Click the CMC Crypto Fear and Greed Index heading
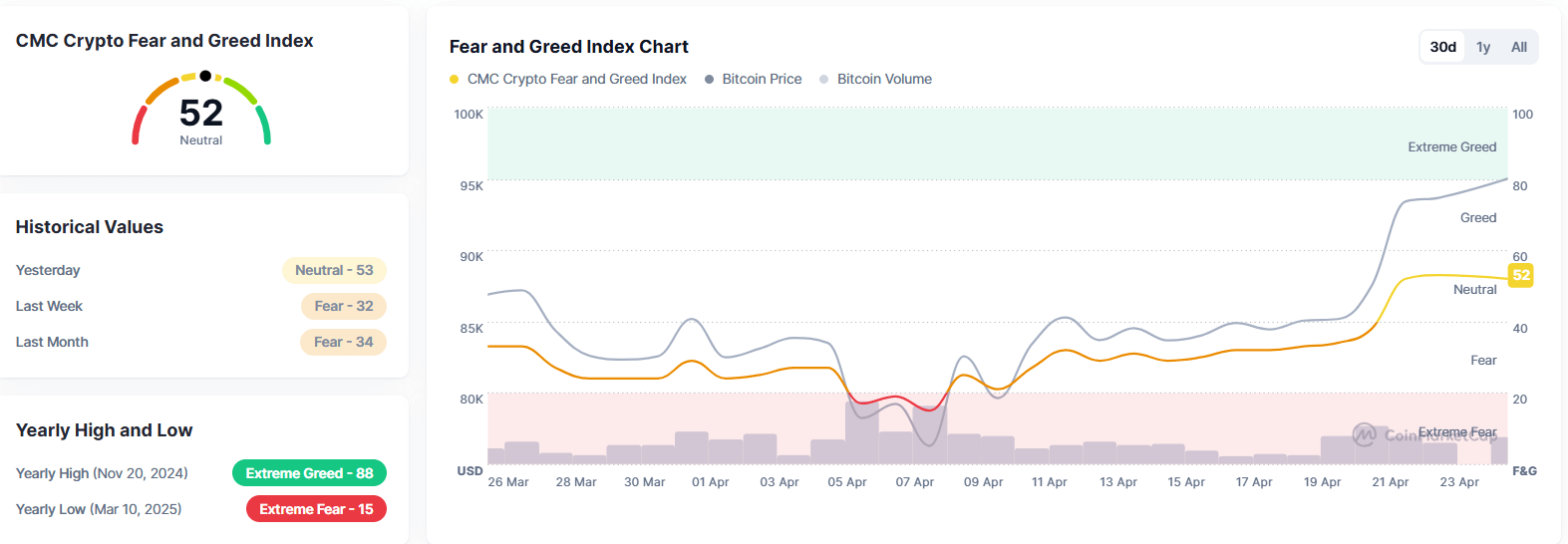Screen dimensions: 1568x544 [x=164, y=41]
